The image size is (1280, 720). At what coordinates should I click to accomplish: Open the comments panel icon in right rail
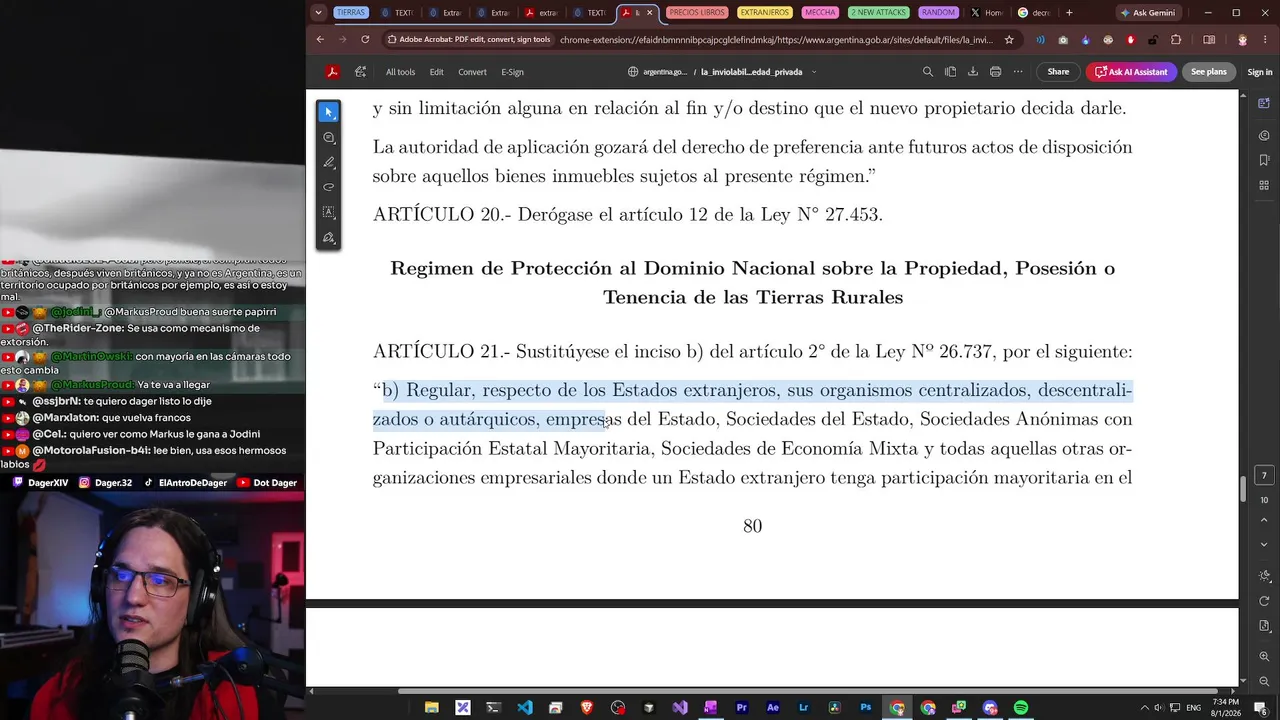[x=1264, y=133]
